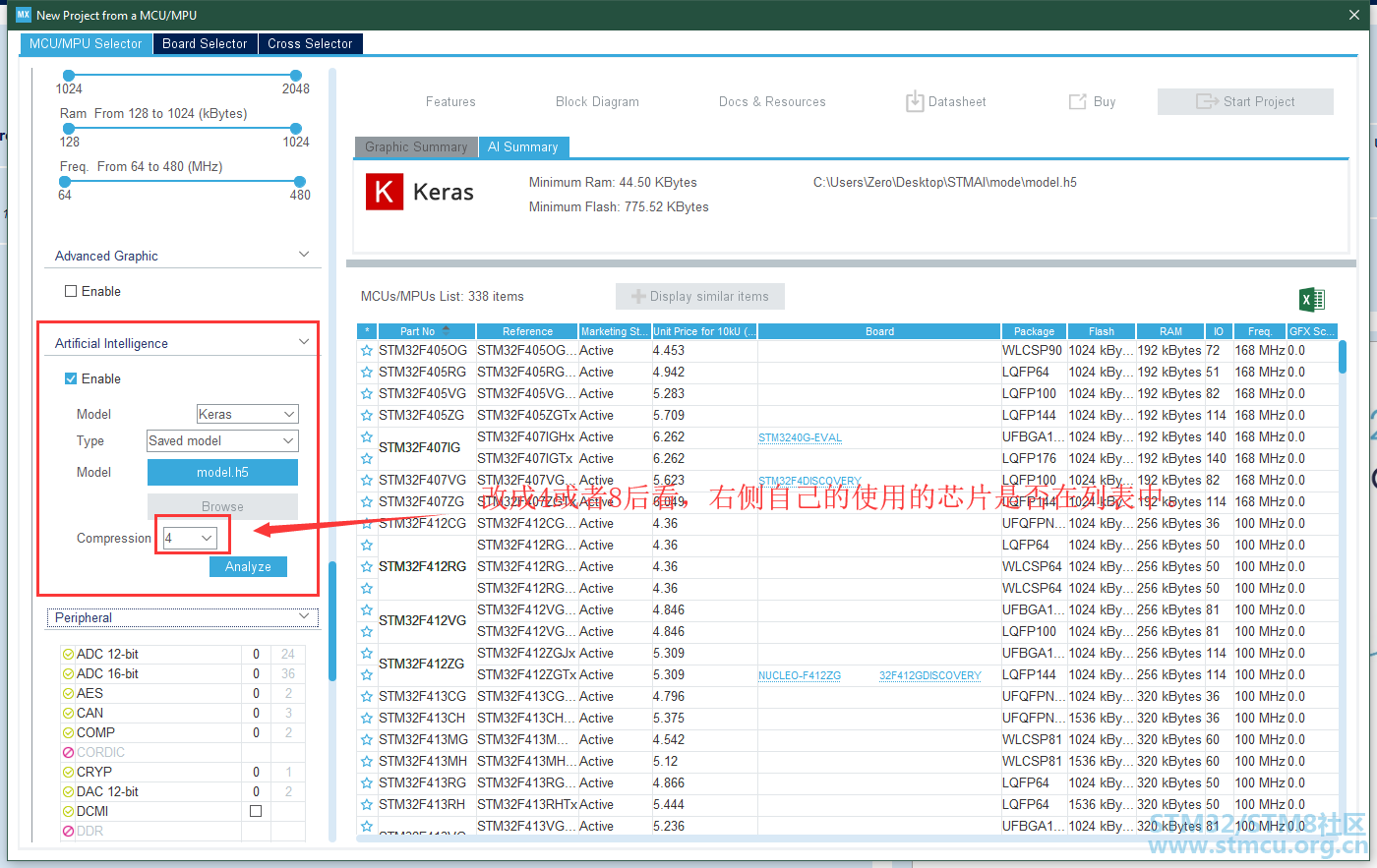Open the Datasheet download icon
This screenshot has width=1377, height=868.
[915, 101]
